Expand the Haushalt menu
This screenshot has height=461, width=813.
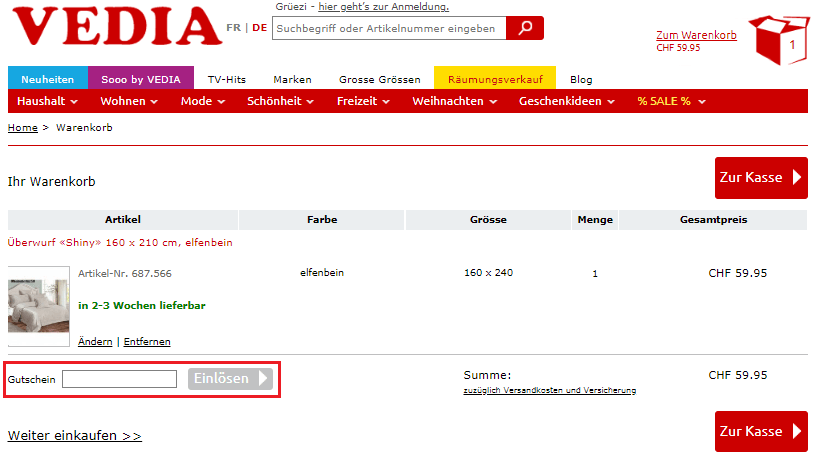47,101
